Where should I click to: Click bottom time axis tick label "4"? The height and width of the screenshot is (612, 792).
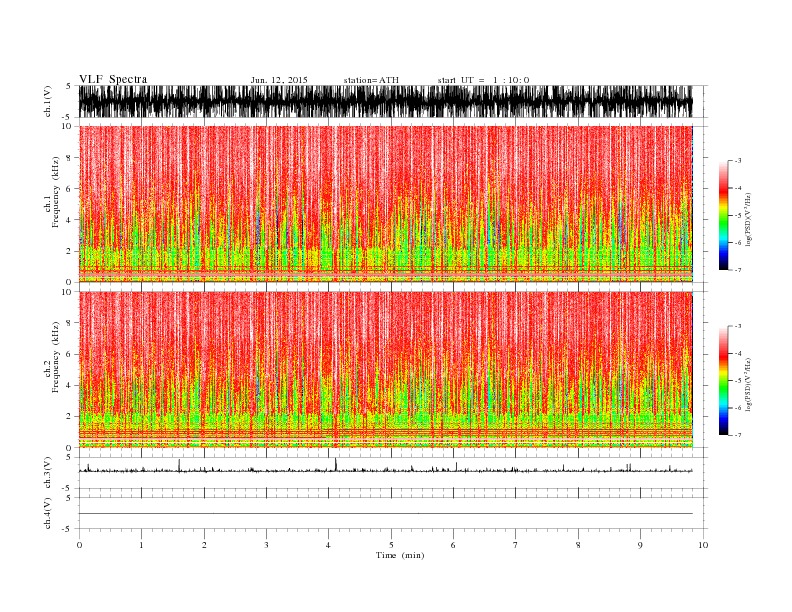pyautogui.click(x=328, y=545)
